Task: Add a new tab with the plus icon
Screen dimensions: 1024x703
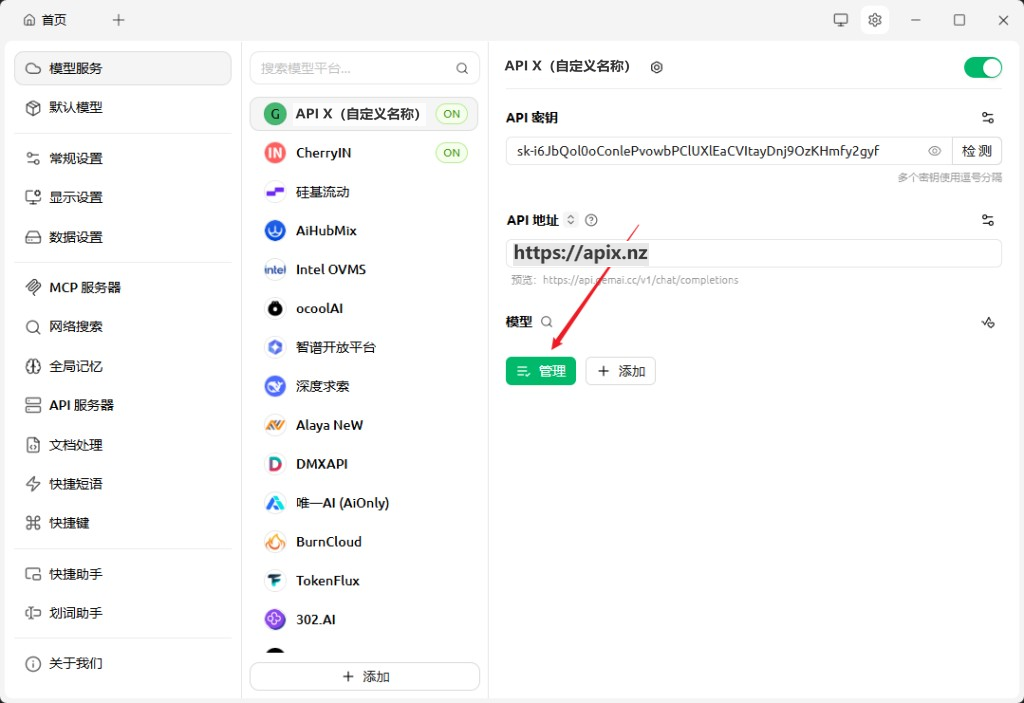Action: [118, 20]
